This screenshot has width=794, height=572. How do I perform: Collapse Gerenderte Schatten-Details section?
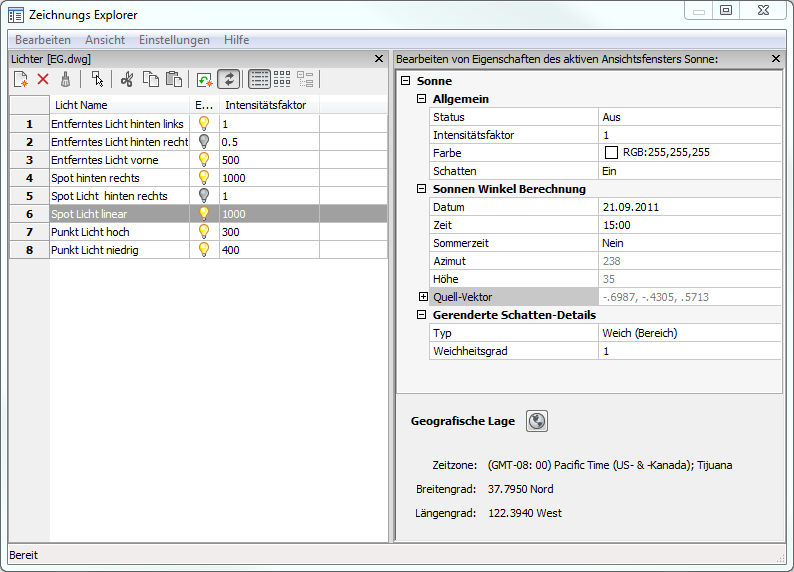tap(422, 315)
